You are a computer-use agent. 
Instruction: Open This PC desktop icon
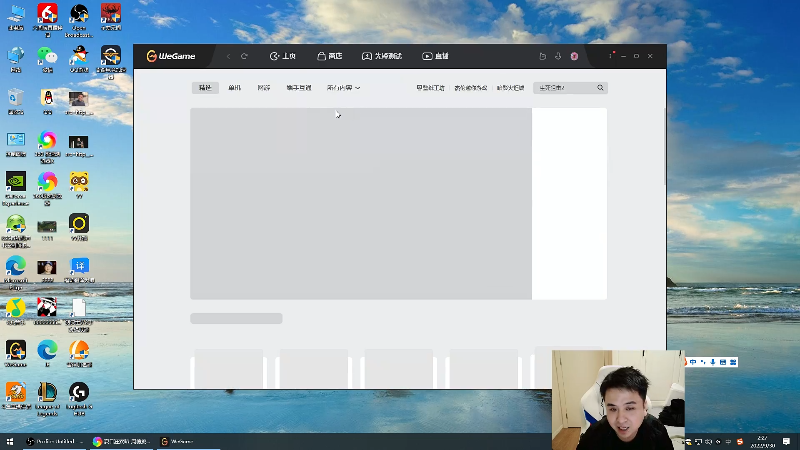pyautogui.click(x=16, y=18)
